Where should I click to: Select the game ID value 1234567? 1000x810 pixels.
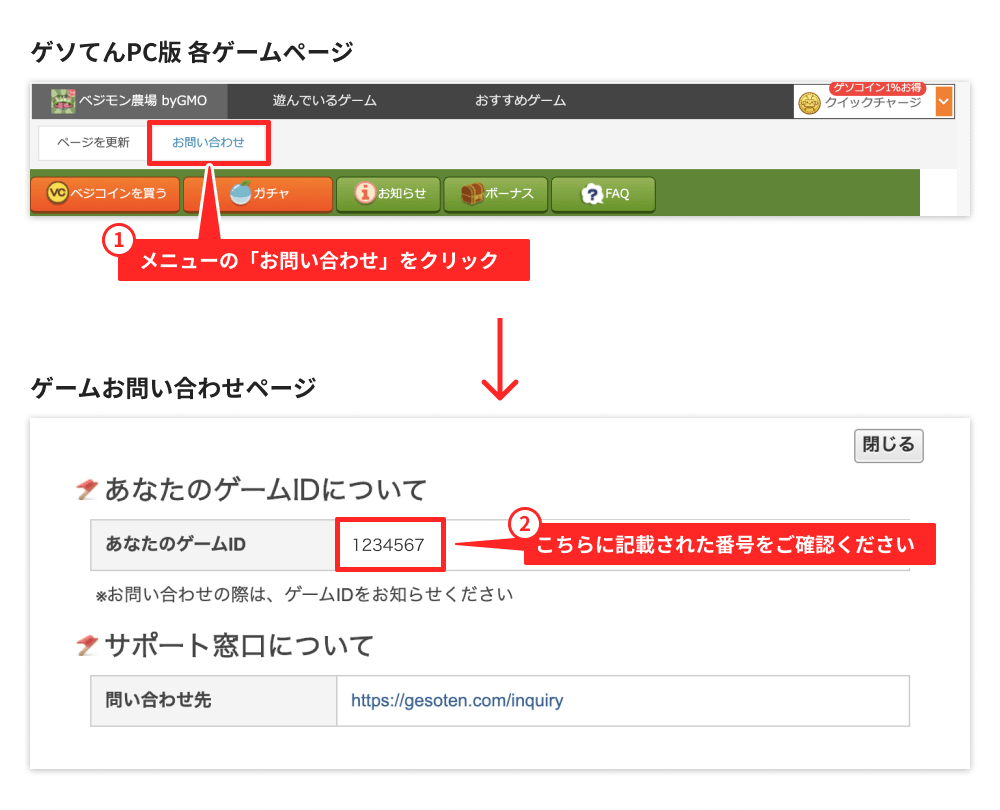coord(389,544)
